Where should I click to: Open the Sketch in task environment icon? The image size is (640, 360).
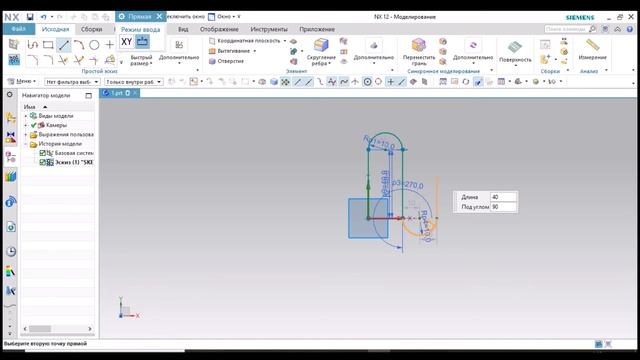[x=14, y=44]
